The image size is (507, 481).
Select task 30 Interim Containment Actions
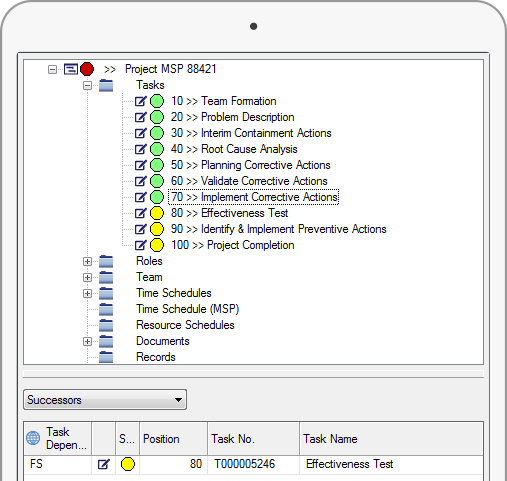[x=251, y=133]
